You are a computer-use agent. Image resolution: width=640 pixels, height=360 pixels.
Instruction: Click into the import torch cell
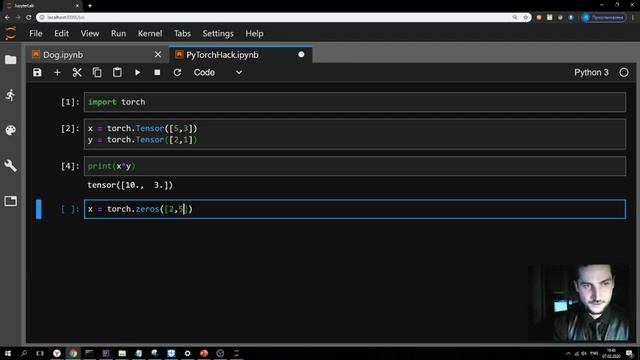355,102
